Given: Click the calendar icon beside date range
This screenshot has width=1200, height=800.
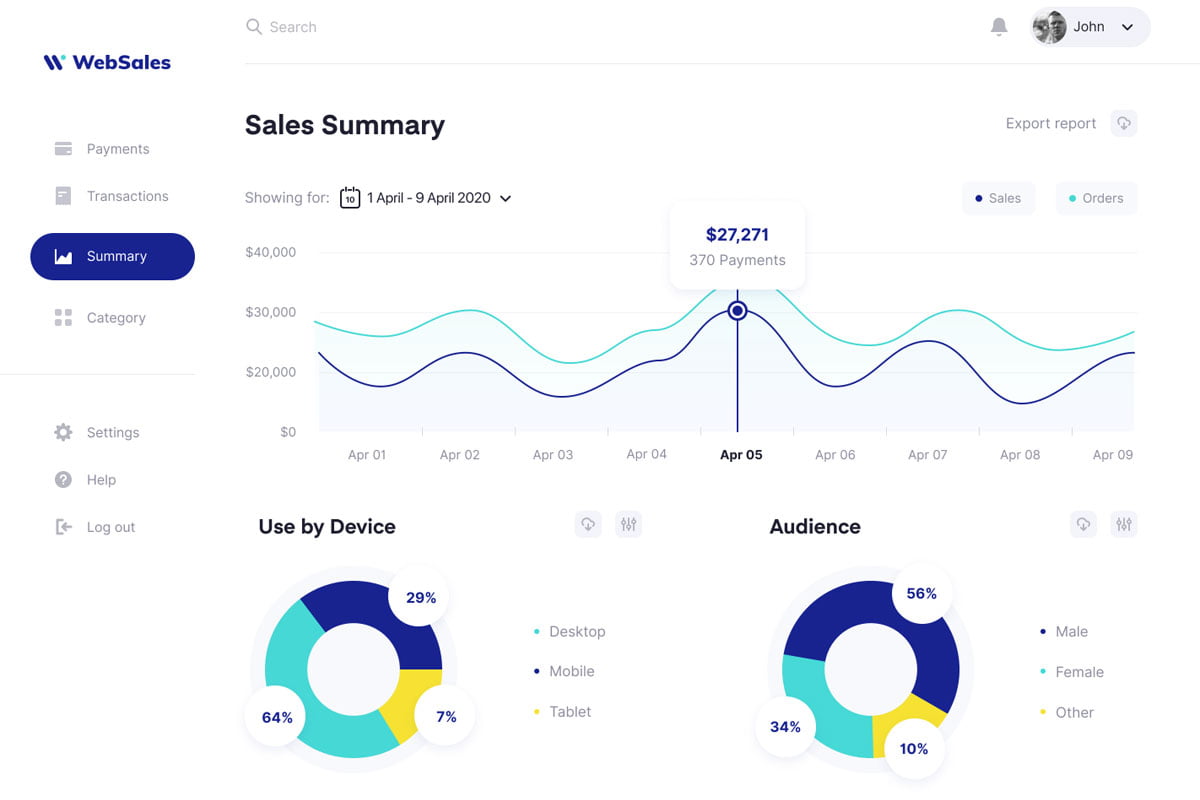Looking at the screenshot, I should 350,198.
